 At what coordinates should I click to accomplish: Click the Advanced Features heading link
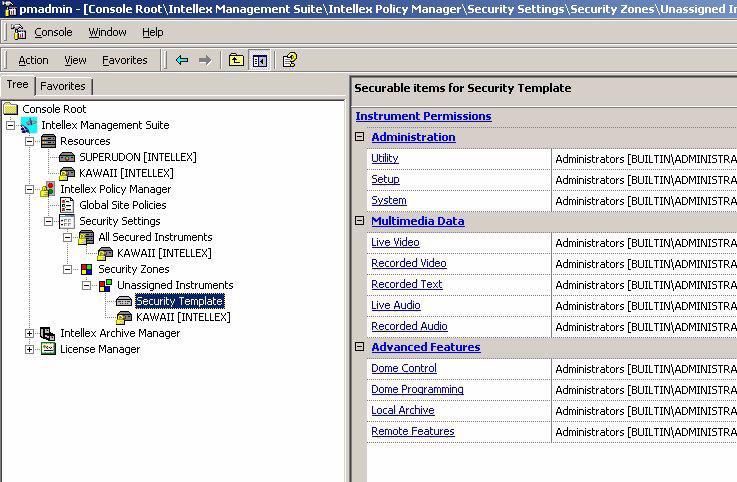click(x=426, y=348)
